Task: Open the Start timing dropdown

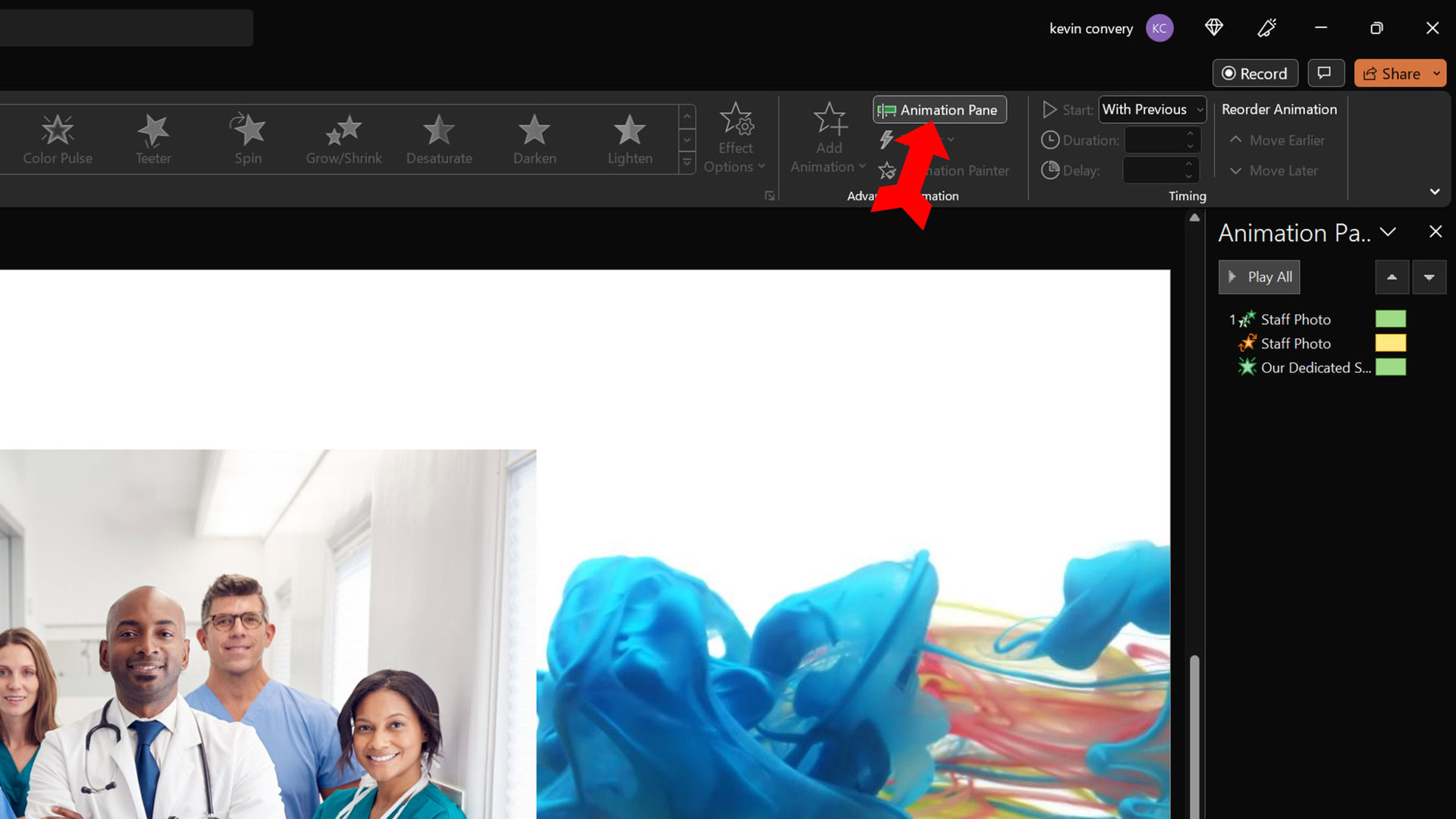Action: (1152, 110)
